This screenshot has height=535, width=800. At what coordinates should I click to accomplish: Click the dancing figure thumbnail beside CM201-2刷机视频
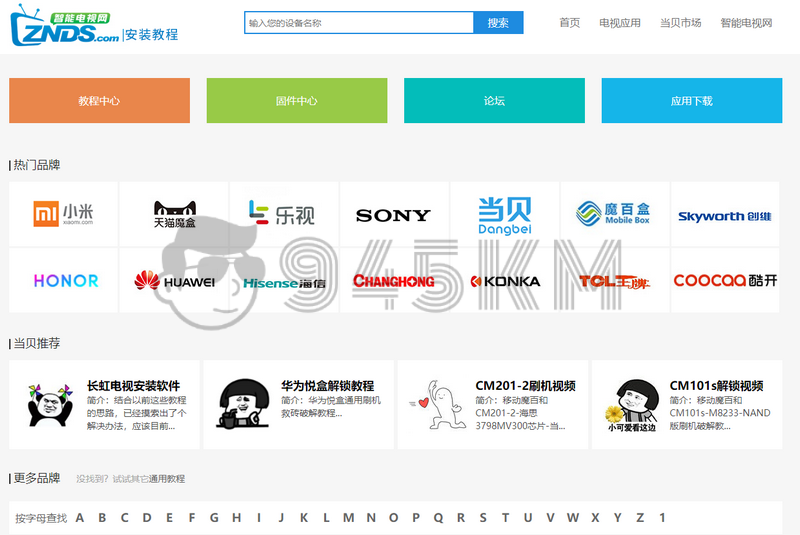click(438, 404)
